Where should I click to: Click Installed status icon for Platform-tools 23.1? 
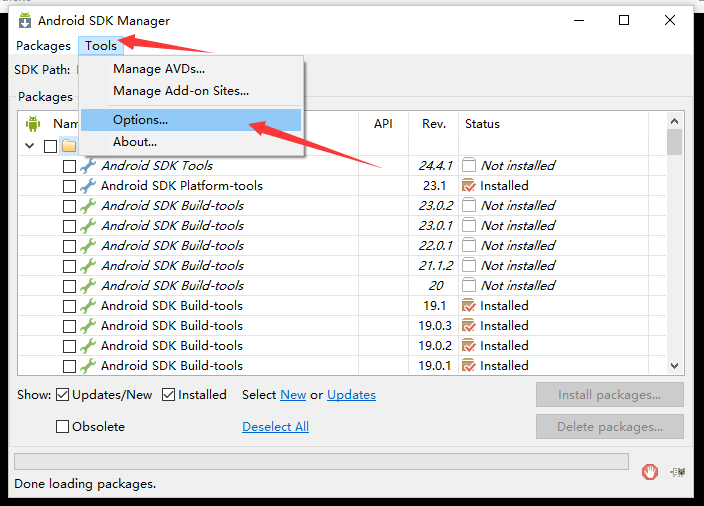469,185
